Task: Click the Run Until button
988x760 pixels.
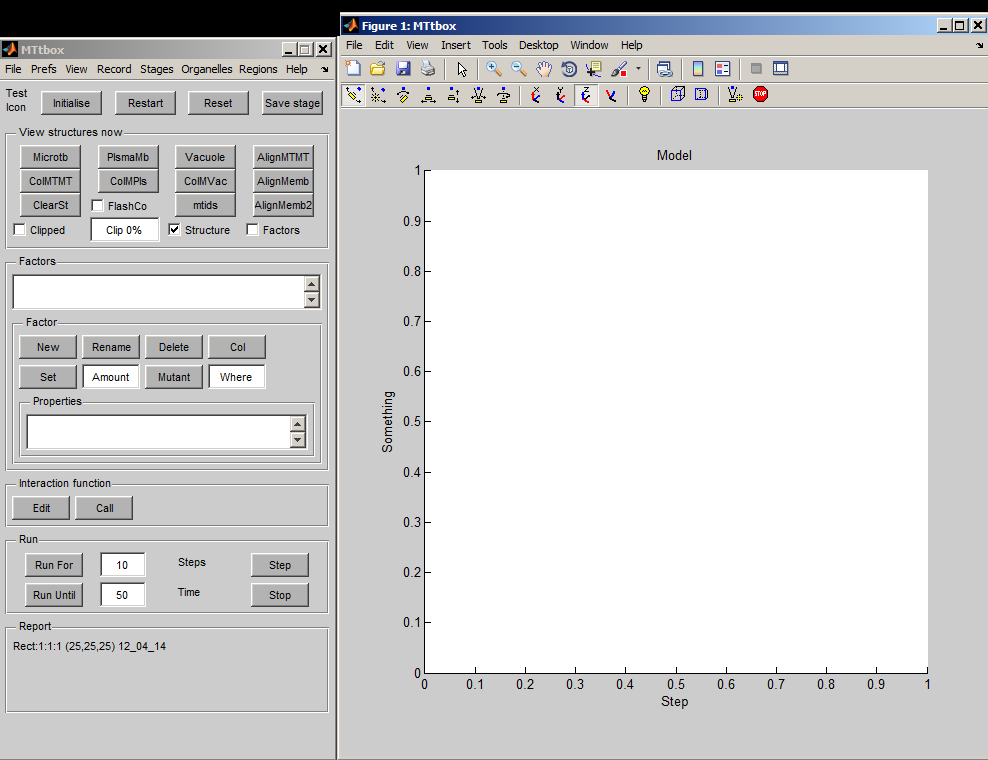Action: [x=54, y=595]
